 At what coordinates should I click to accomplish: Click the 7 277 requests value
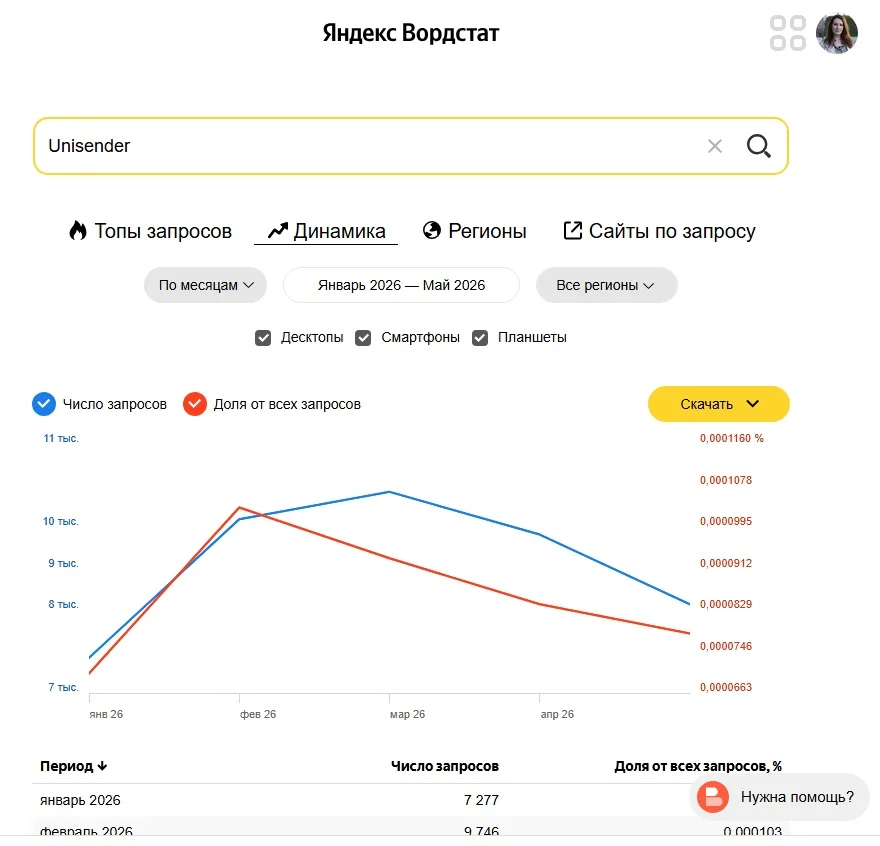[481, 800]
